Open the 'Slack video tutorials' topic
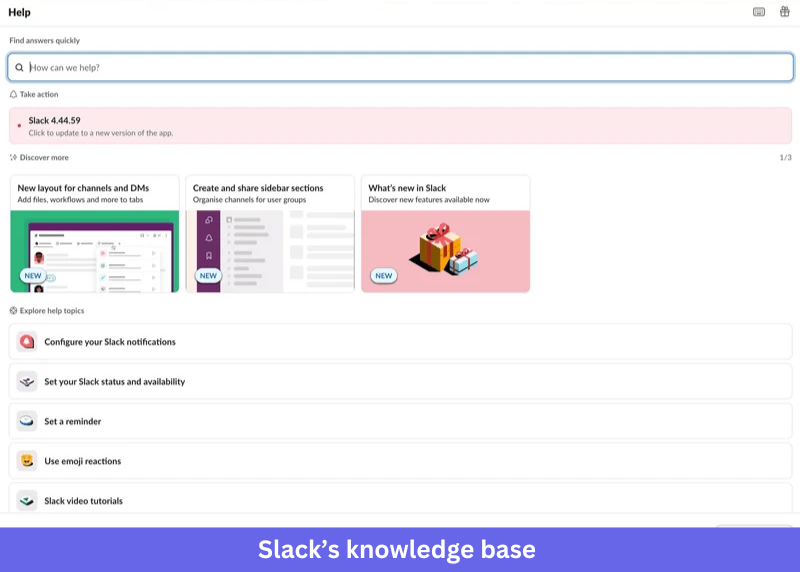Image resolution: width=800 pixels, height=572 pixels. tap(401, 500)
